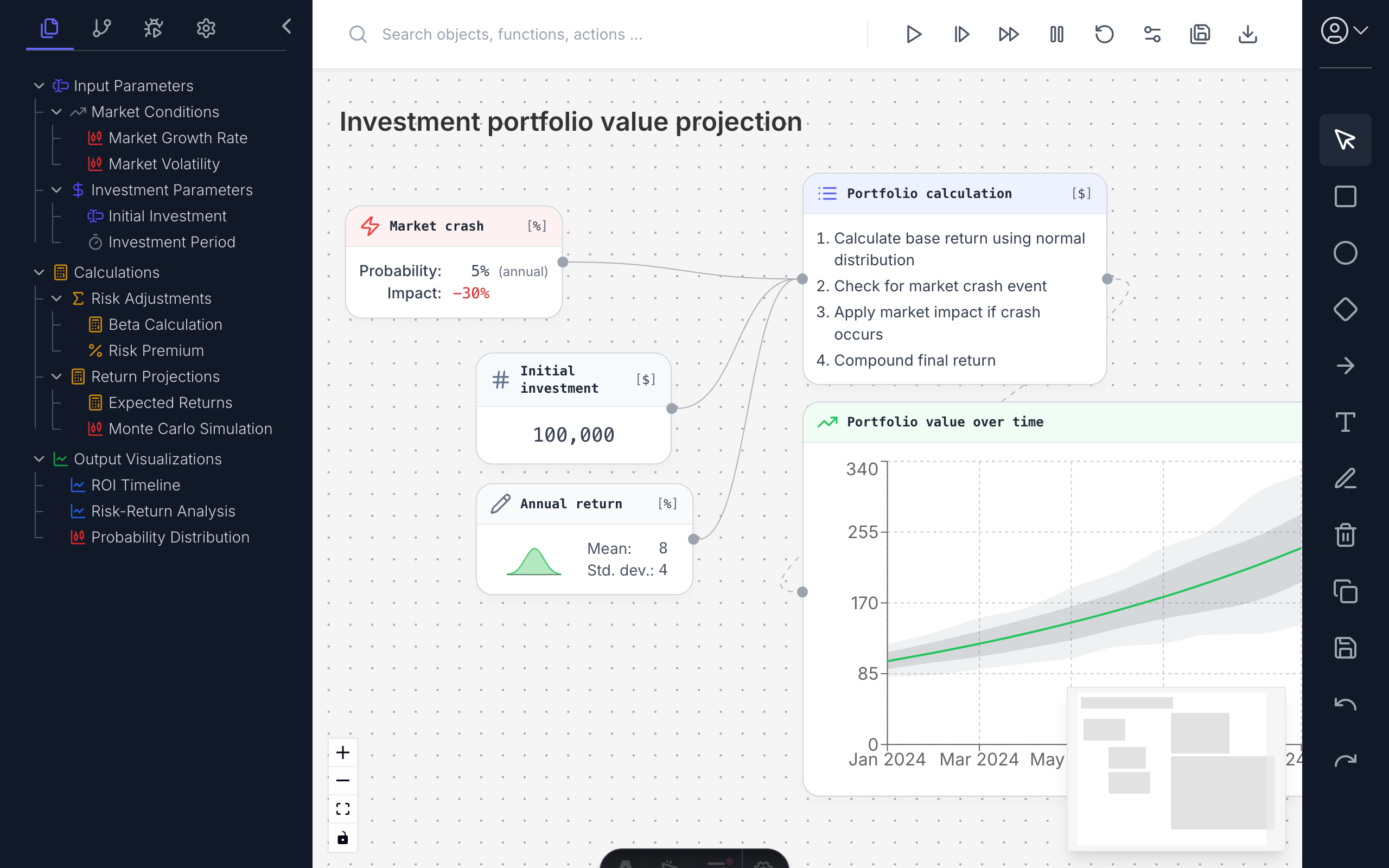This screenshot has width=1389, height=868.
Task: Select the Monte Carlo Simulation item
Action: (190, 428)
